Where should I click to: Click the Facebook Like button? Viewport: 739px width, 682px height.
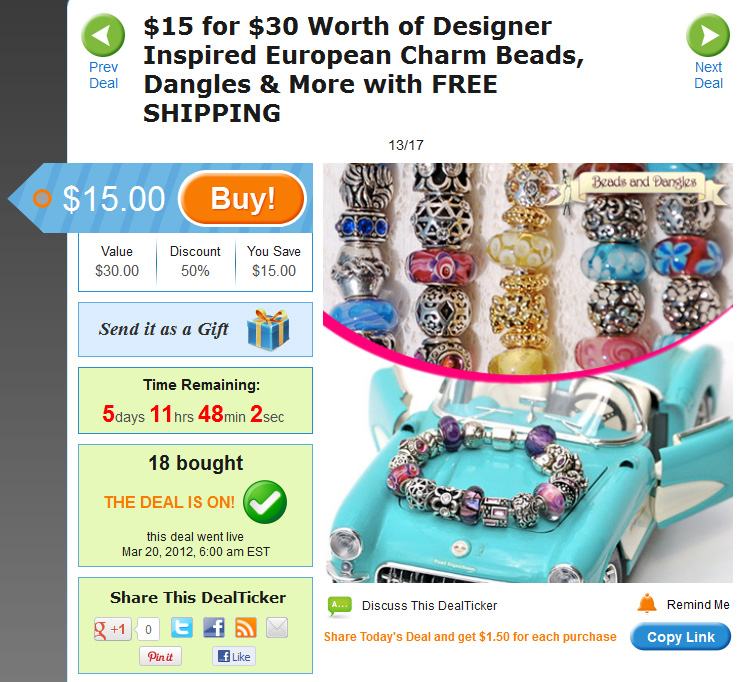tap(234, 656)
